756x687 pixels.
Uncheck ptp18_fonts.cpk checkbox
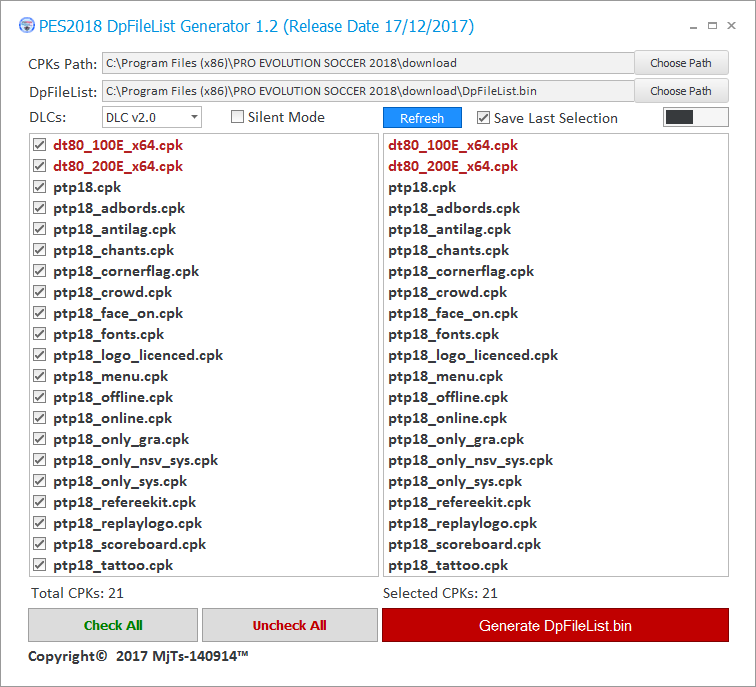coord(40,334)
